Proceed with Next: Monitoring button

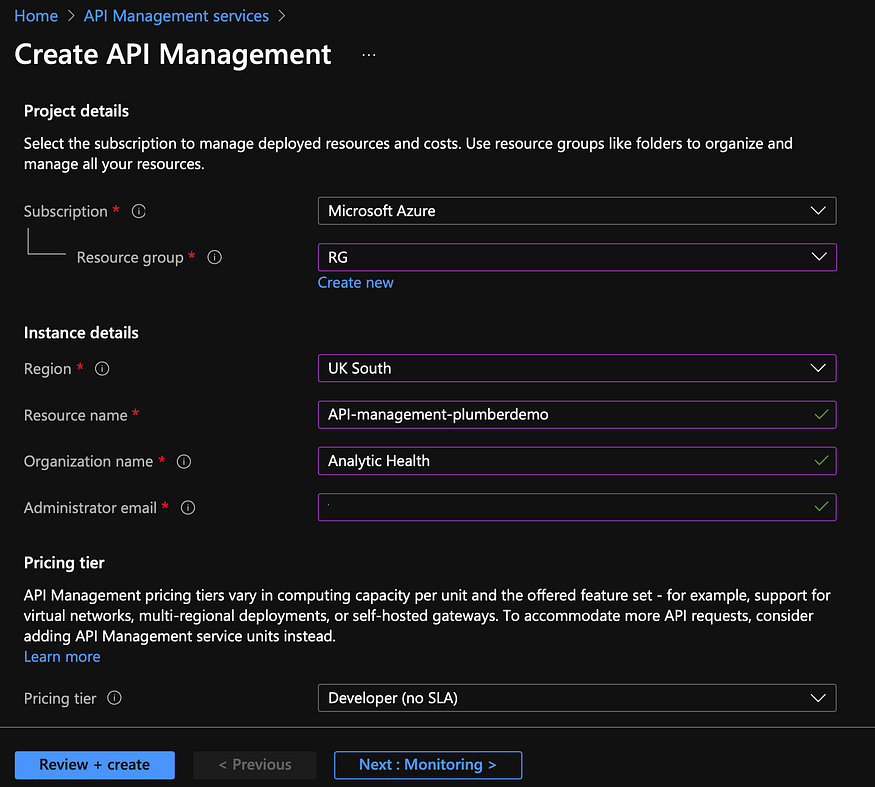pyautogui.click(x=428, y=765)
